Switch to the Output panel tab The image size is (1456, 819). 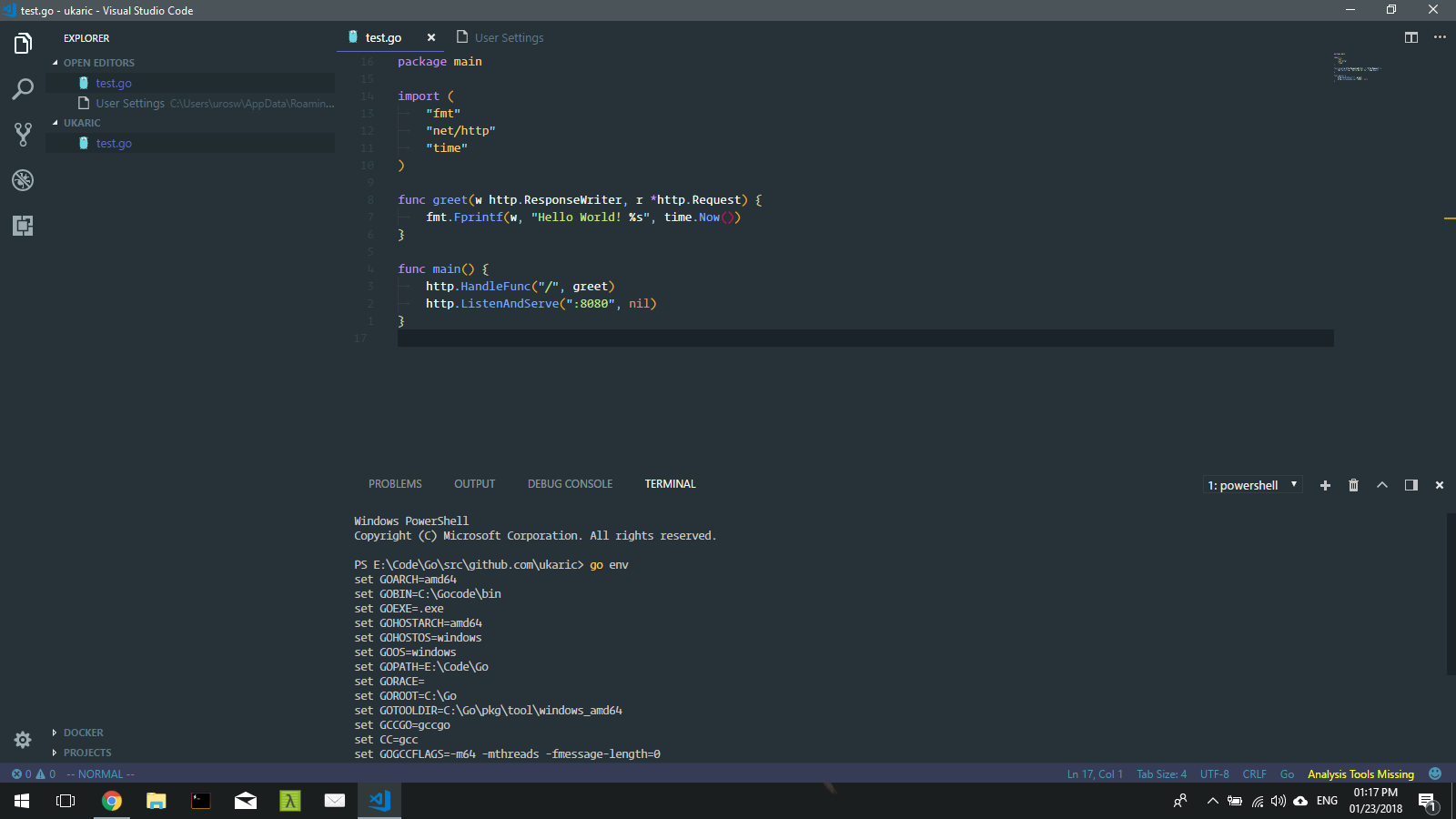point(474,484)
